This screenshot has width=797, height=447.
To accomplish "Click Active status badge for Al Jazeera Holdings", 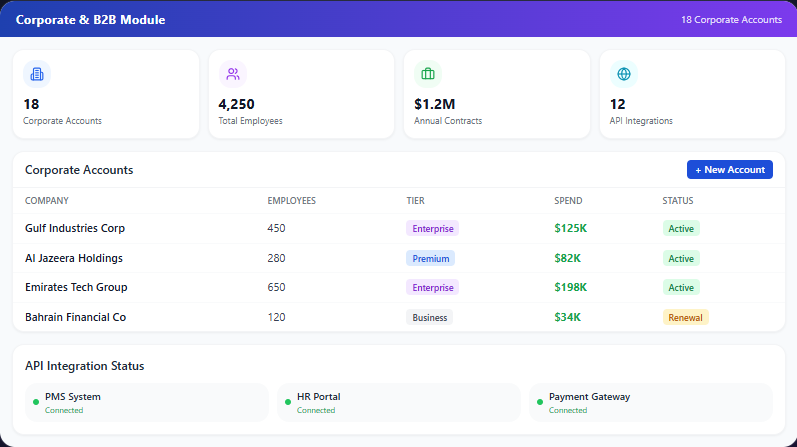I will (x=681, y=258).
